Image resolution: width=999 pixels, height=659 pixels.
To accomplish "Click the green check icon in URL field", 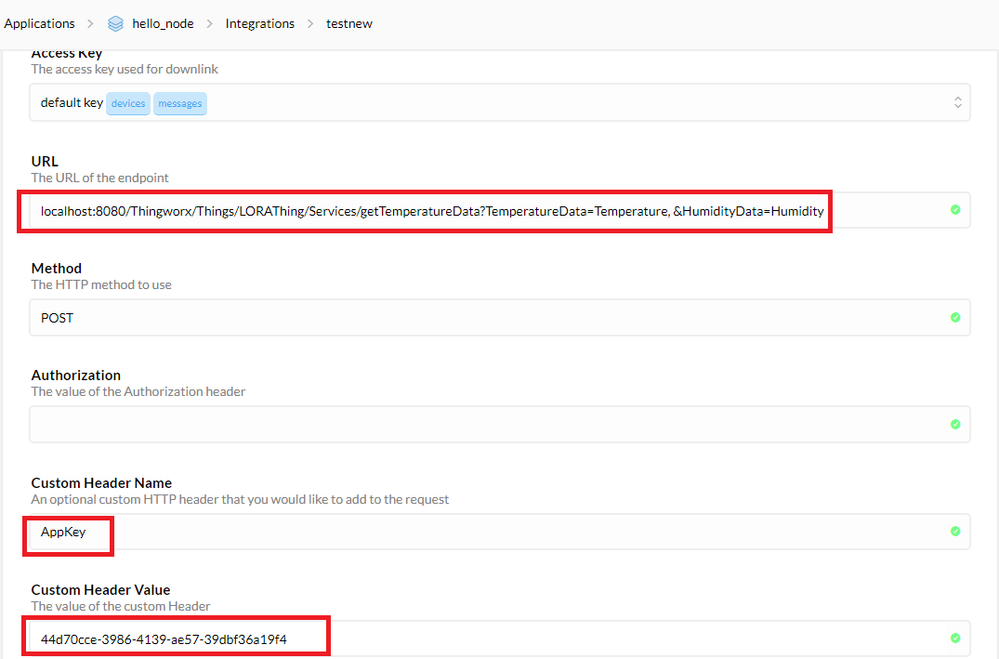I will (955, 210).
